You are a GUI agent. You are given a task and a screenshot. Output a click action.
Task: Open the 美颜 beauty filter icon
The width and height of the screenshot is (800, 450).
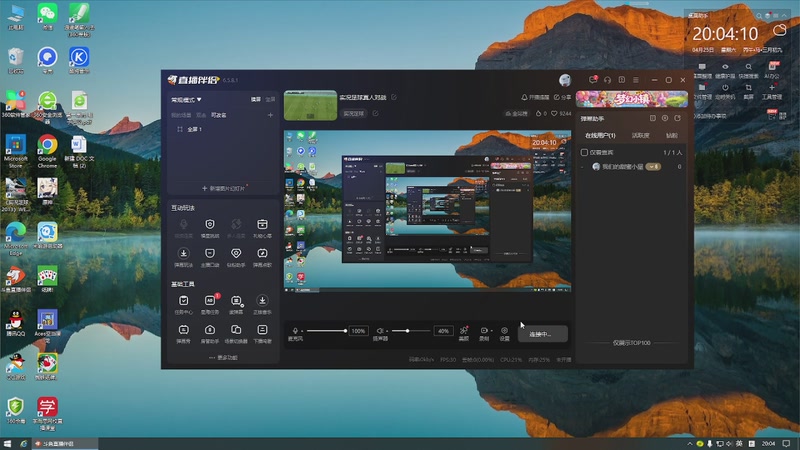[464, 333]
